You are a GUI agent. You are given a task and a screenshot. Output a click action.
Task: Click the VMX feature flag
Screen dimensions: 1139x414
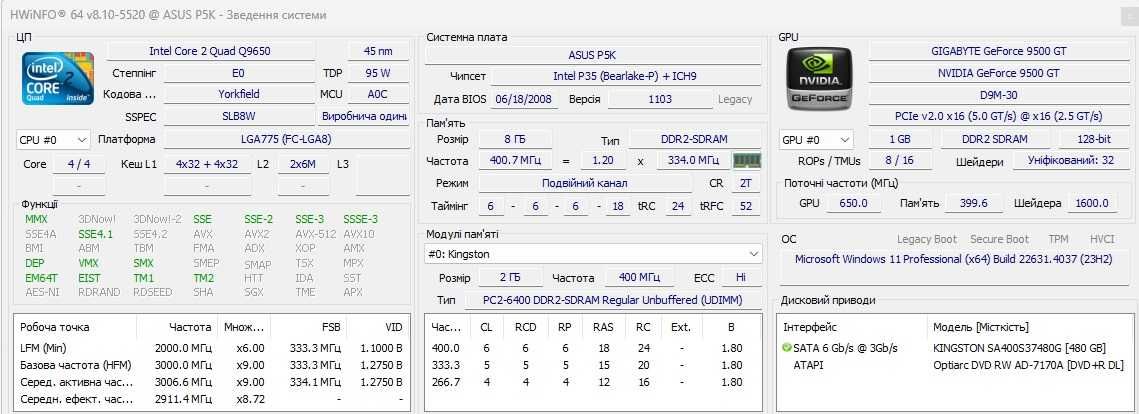pos(88,263)
